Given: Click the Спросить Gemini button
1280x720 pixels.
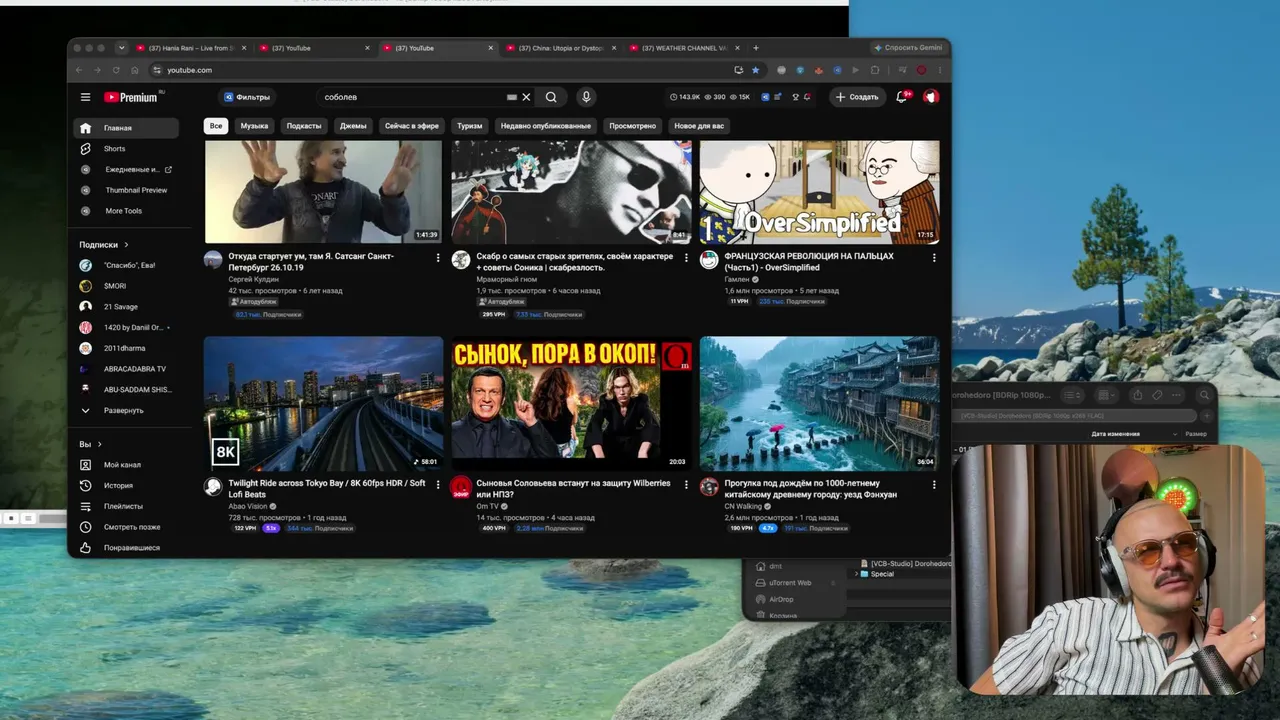Looking at the screenshot, I should point(908,48).
